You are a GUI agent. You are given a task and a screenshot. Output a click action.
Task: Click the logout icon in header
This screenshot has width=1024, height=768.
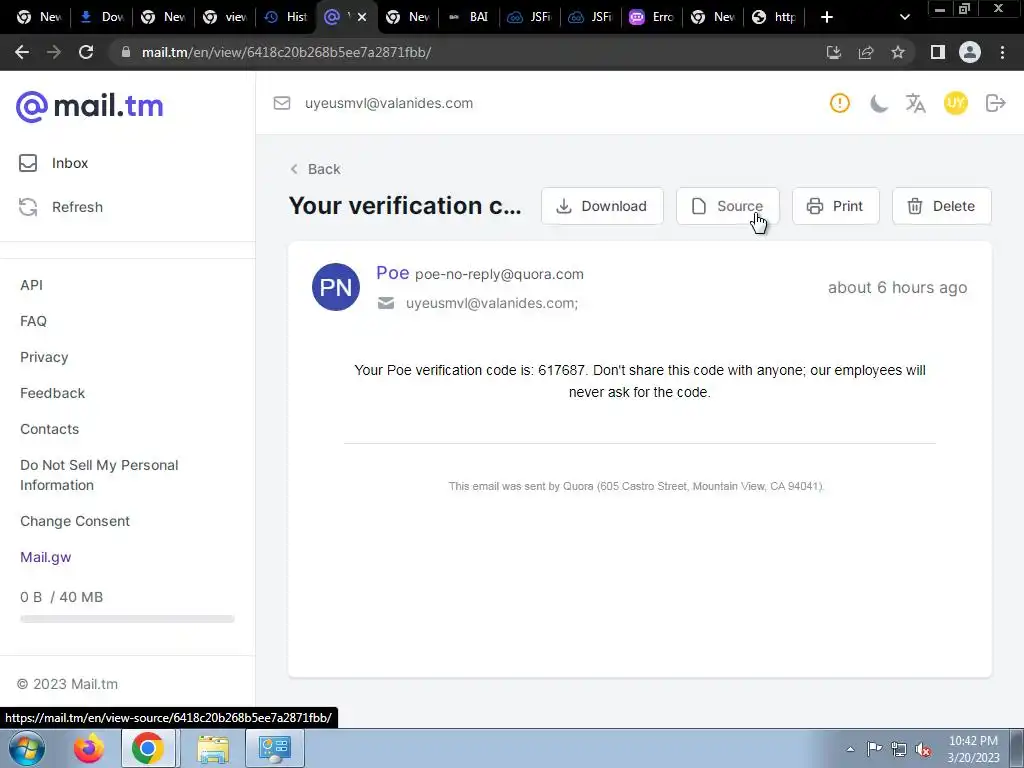point(995,103)
